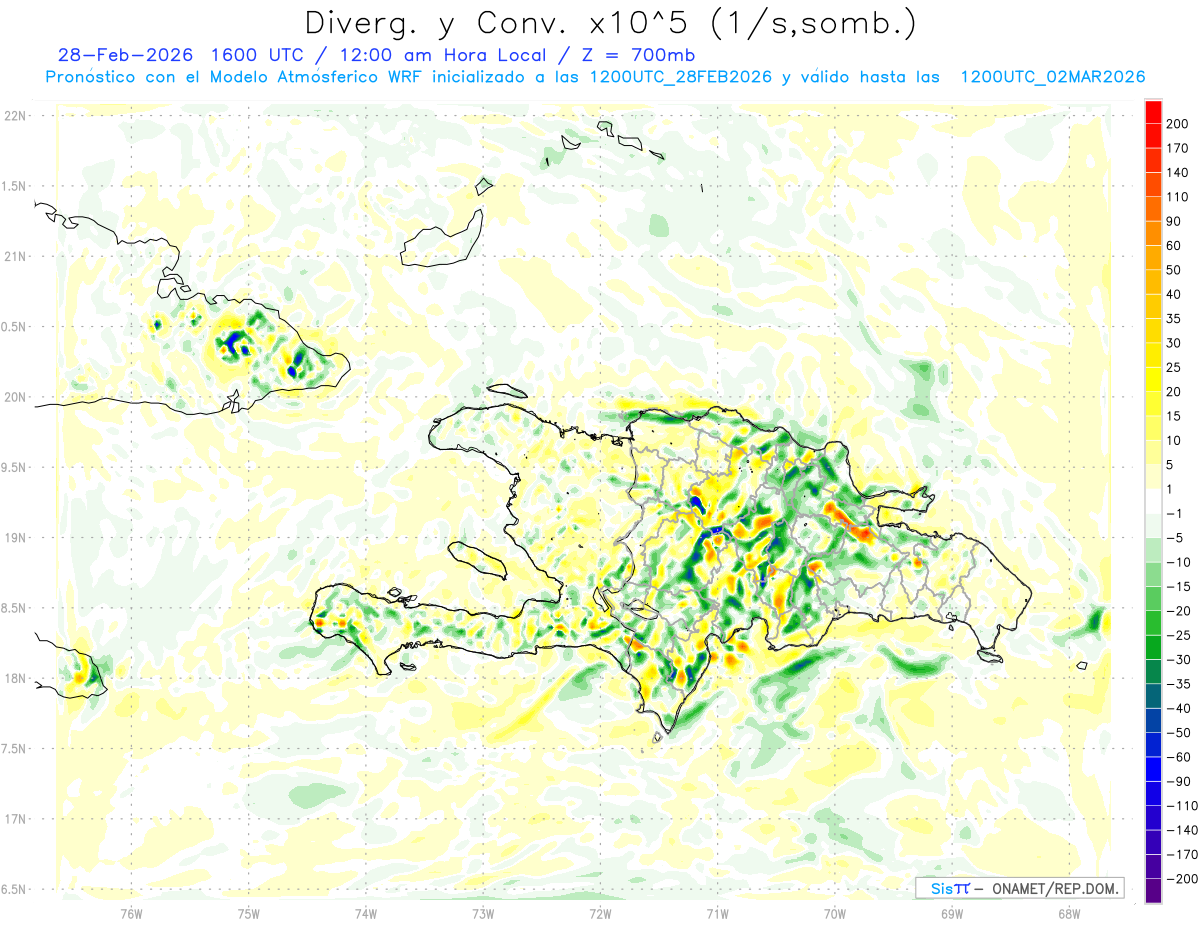The height and width of the screenshot is (927, 1200).
Task: Click the SisTT - ONAMET/REP.DOM. logo box
Action: pyautogui.click(x=1019, y=888)
